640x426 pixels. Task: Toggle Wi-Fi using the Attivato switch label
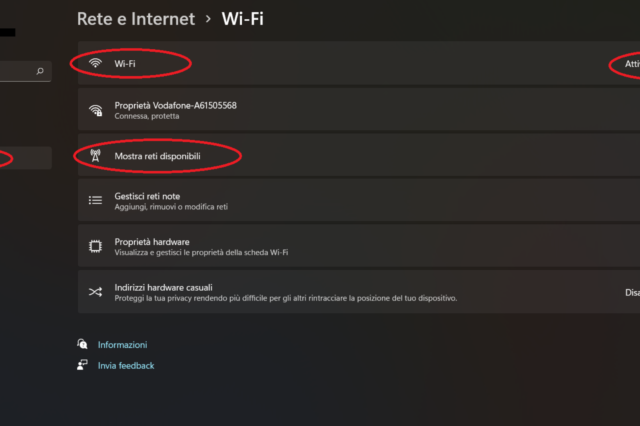click(x=631, y=64)
